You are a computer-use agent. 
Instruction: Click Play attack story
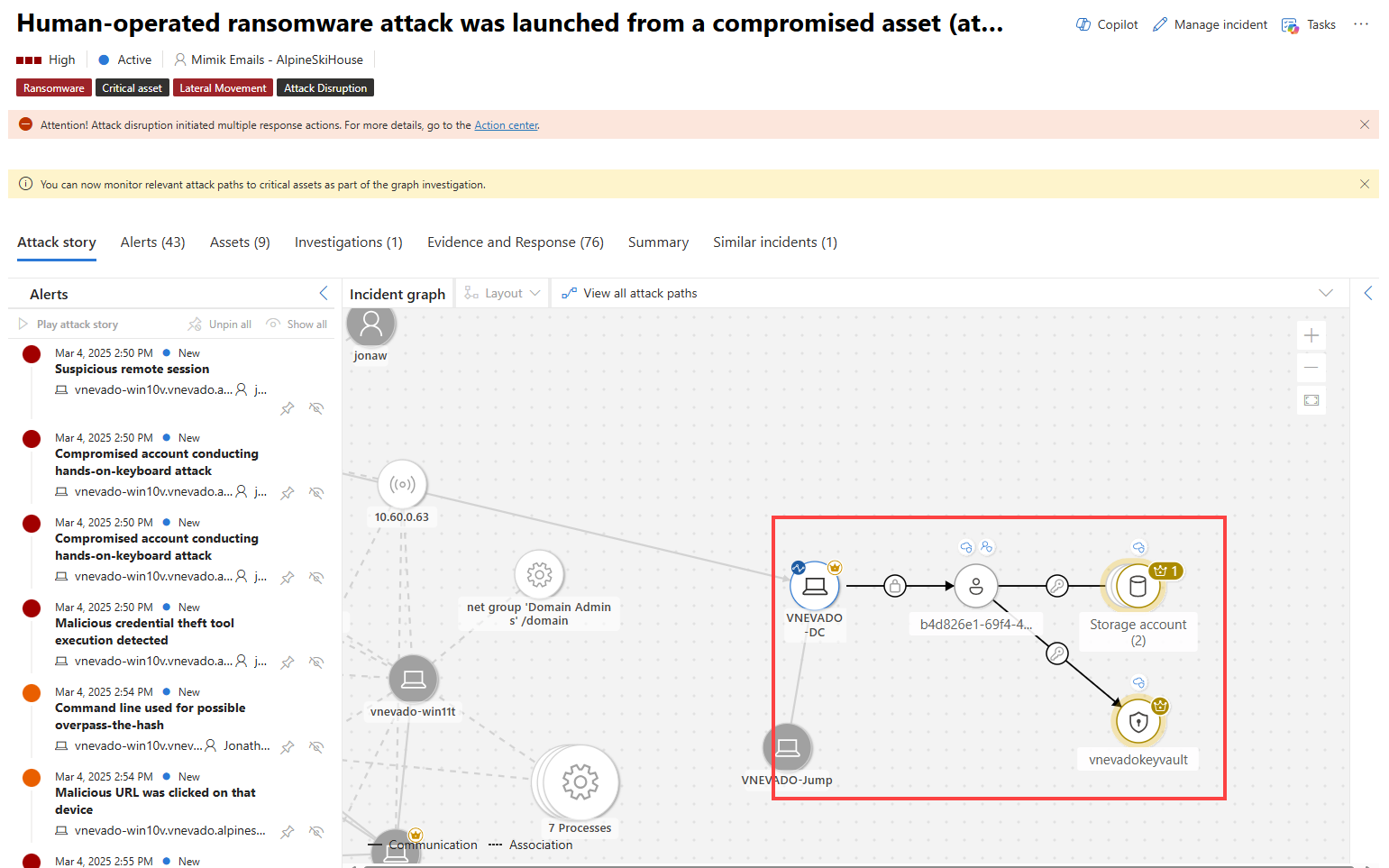click(69, 324)
